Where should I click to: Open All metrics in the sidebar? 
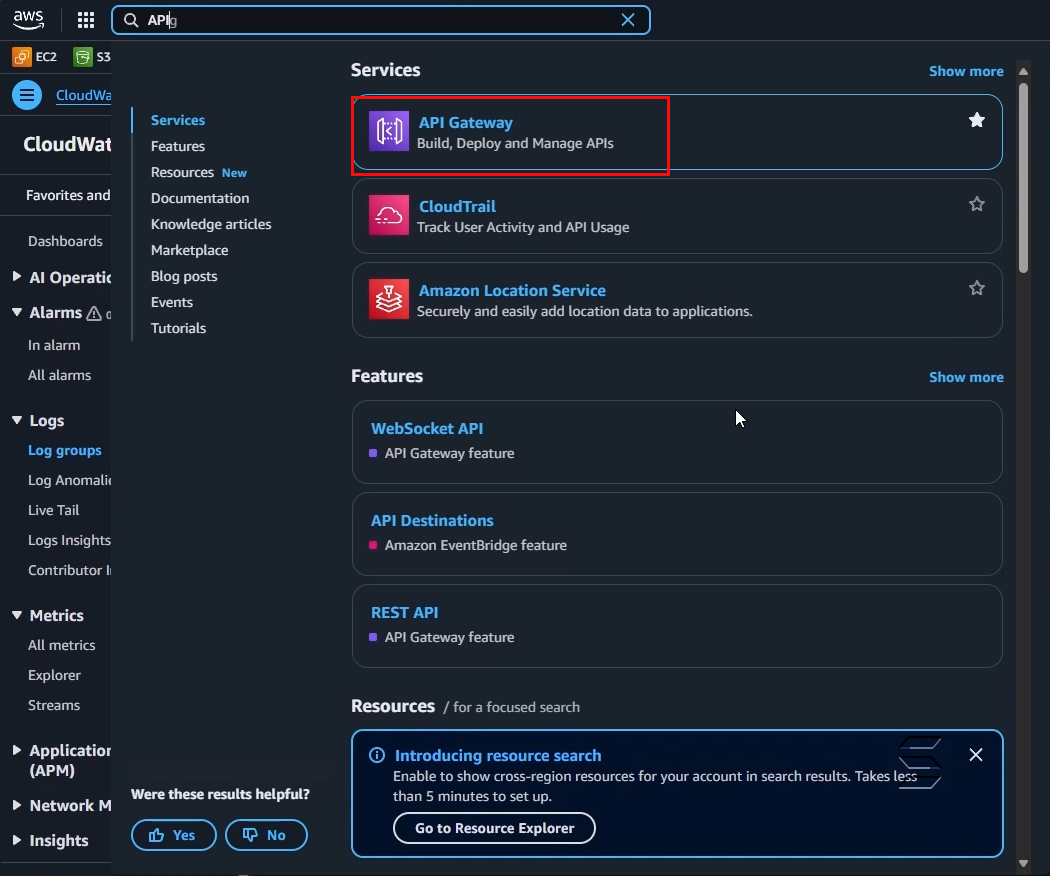click(x=61, y=645)
